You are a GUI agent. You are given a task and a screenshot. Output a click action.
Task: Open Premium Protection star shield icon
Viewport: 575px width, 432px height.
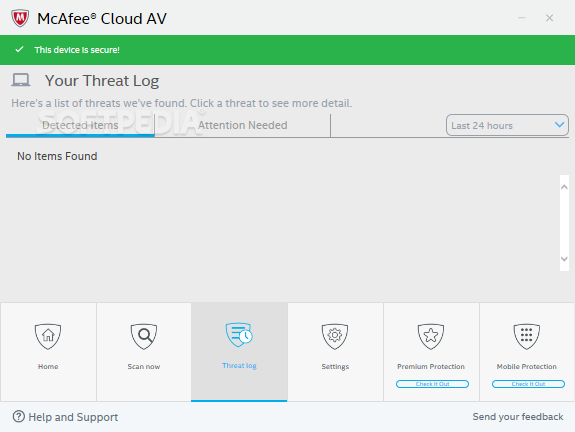pos(431,336)
